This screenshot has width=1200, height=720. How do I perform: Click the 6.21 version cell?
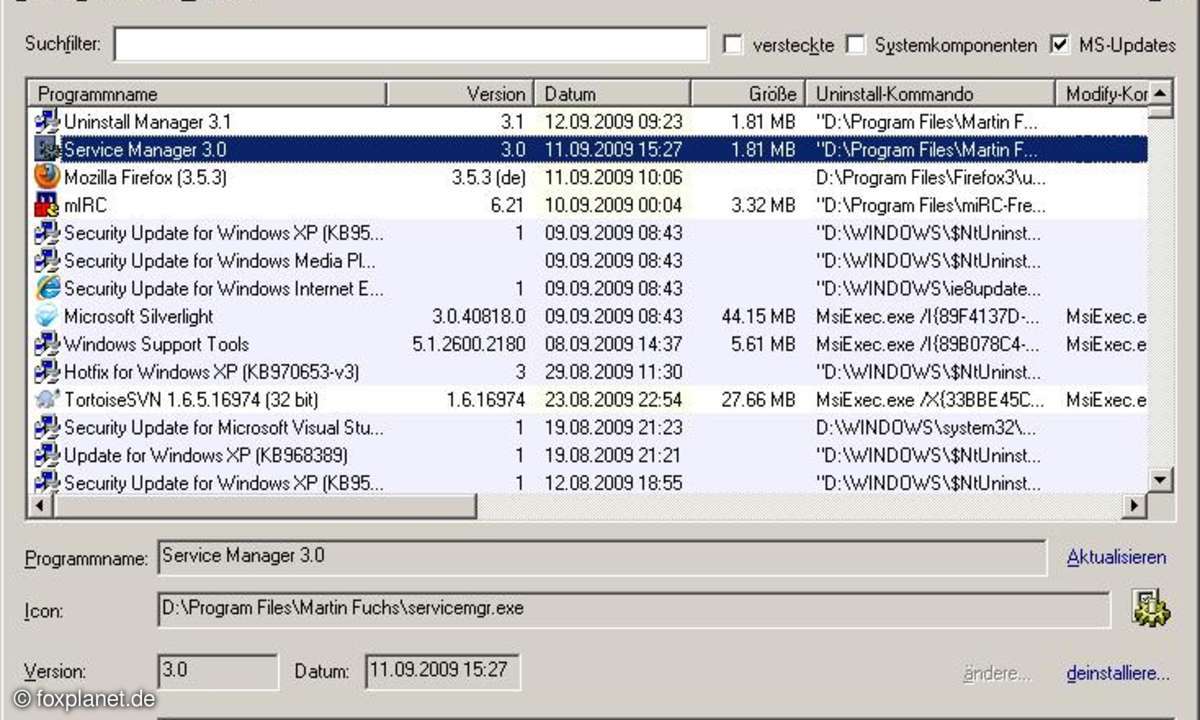[508, 206]
